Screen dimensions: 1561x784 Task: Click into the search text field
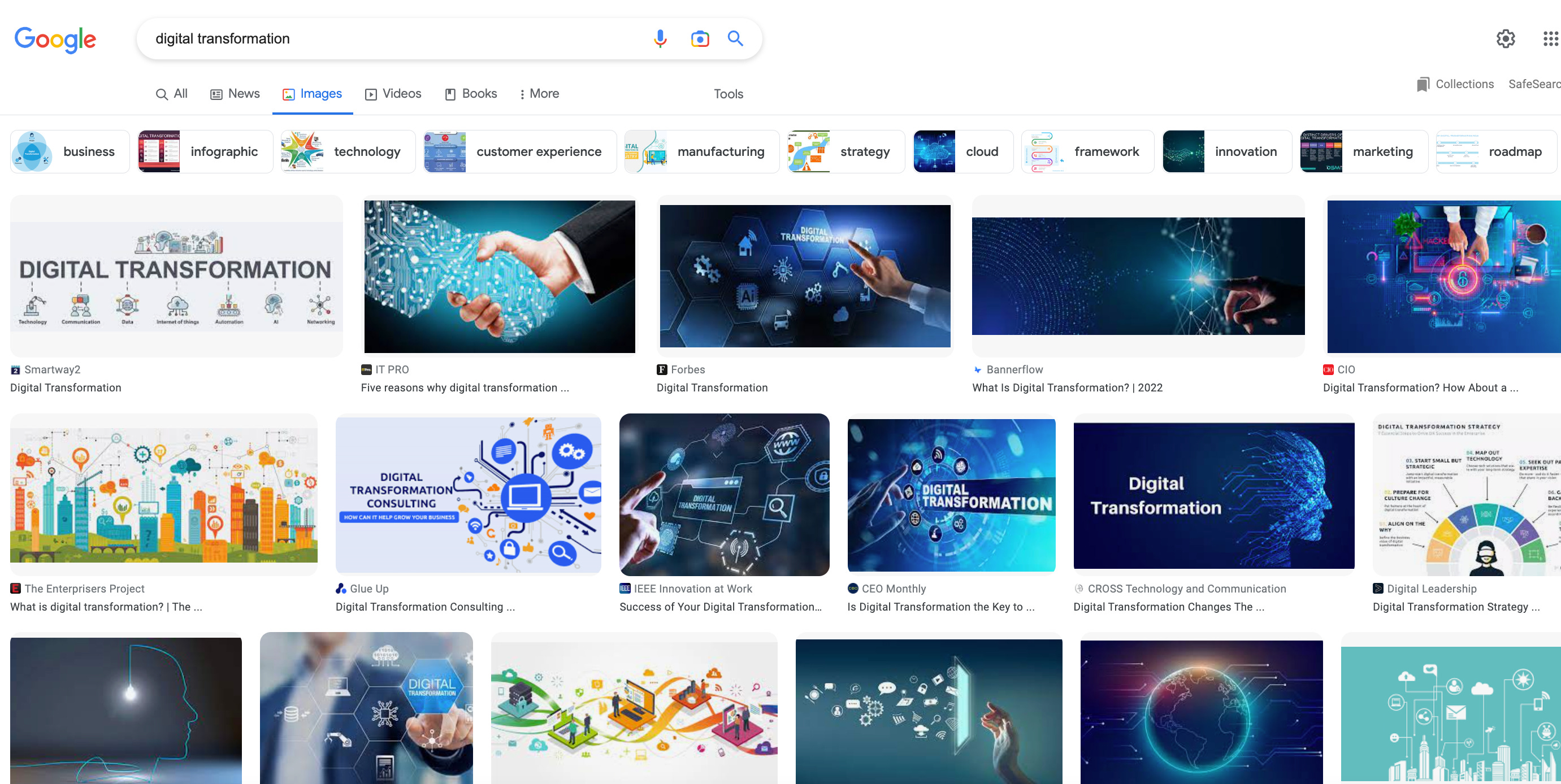pyautogui.click(x=394, y=39)
